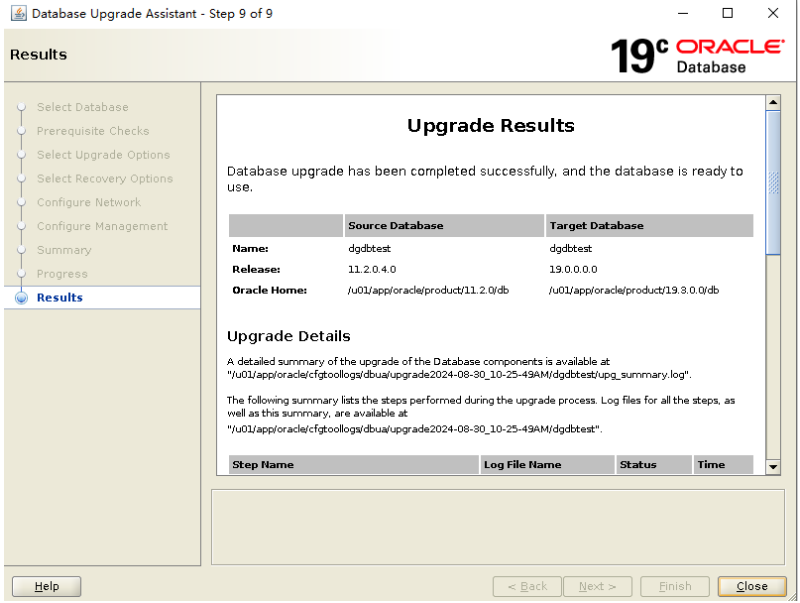Click the Upgrade Results heading

491,125
